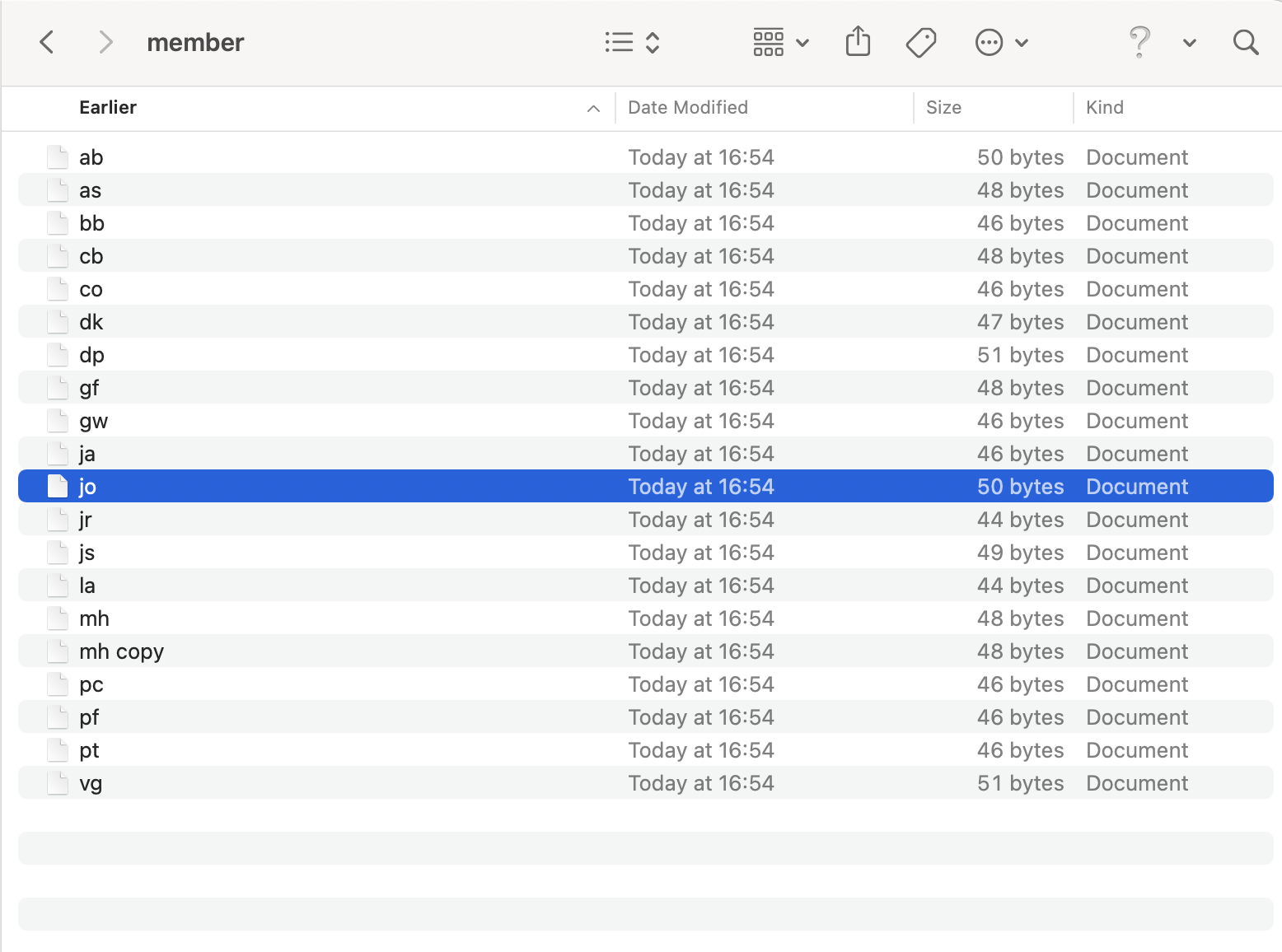
Task: Toggle sort order arrow in name column
Action: point(593,109)
